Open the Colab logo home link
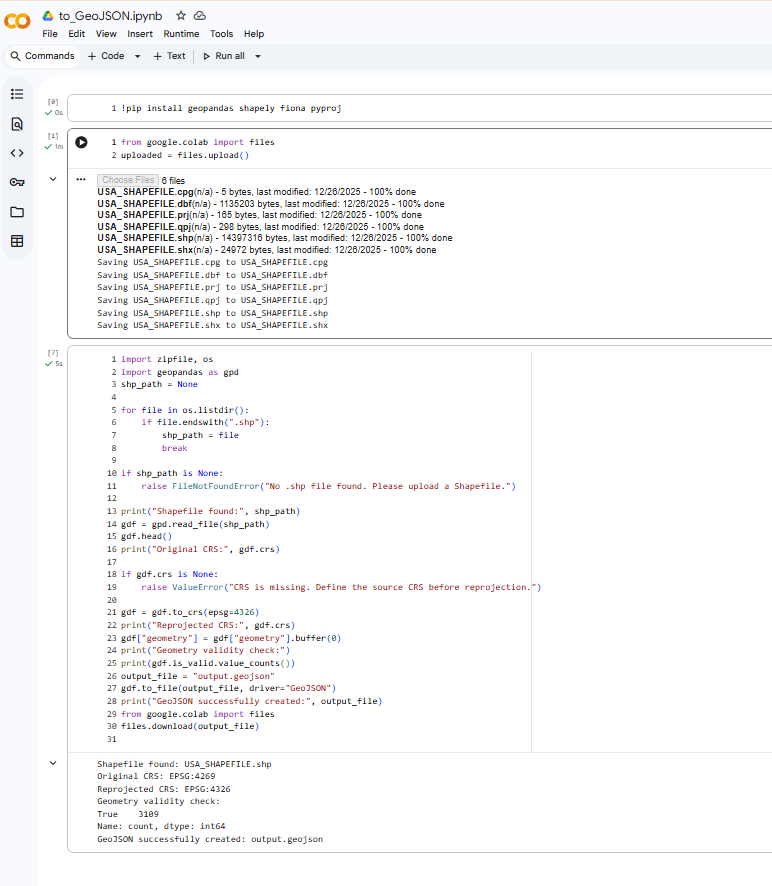 (18, 21)
